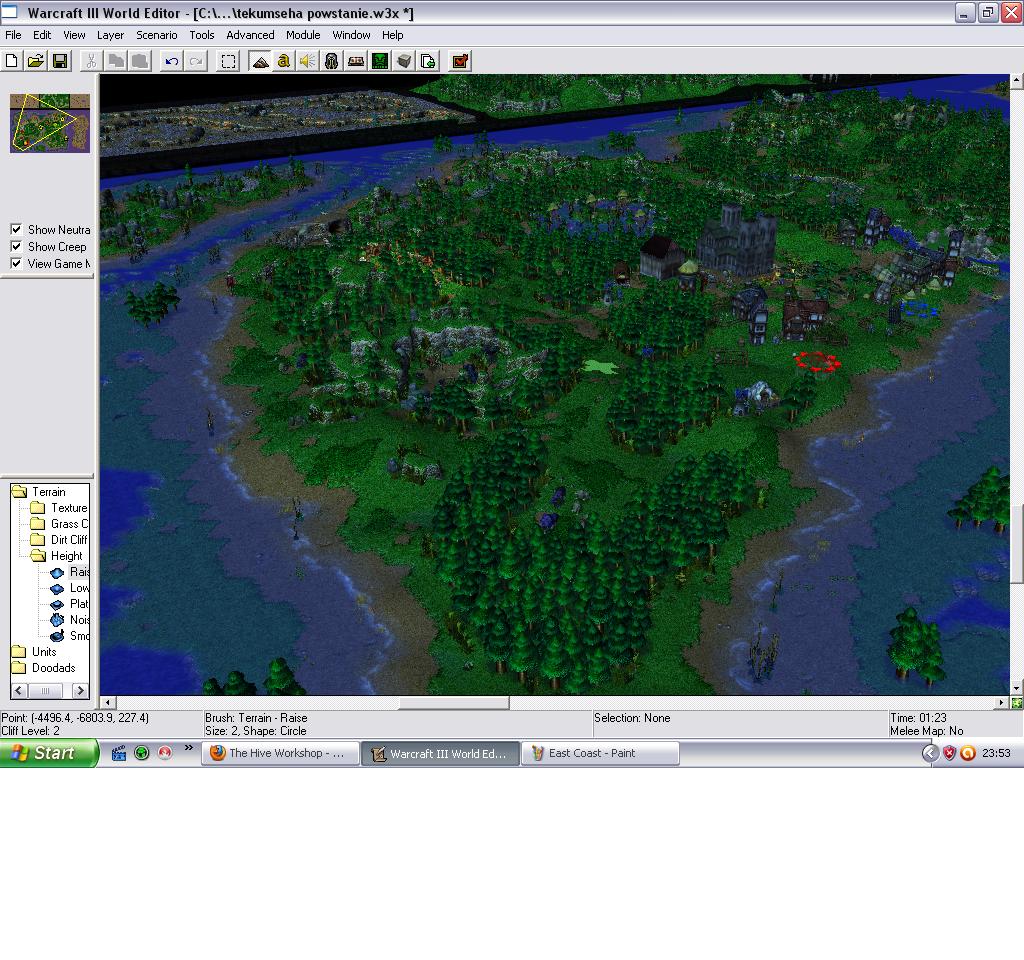Viewport: 1024px width, 960px height.
Task: Click the Redo arrow icon
Action: click(x=195, y=61)
